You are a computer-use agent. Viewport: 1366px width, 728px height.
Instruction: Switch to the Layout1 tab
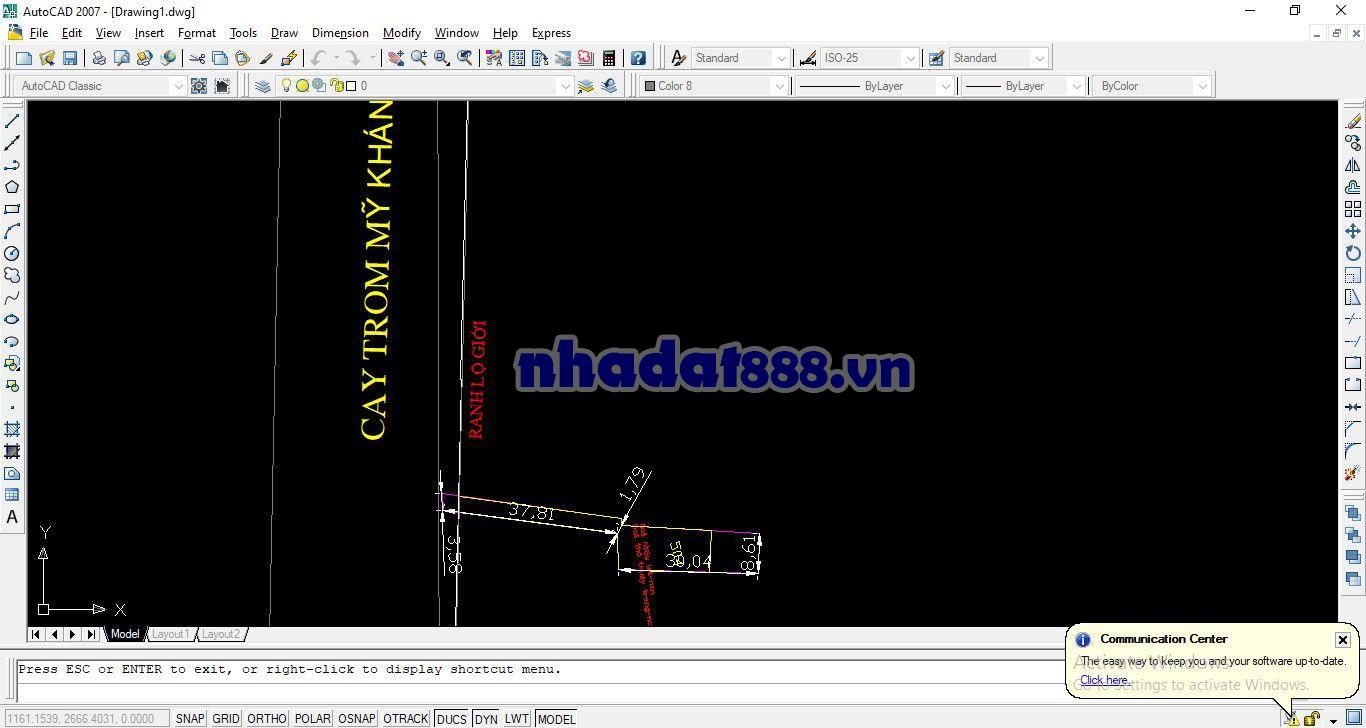pyautogui.click(x=170, y=634)
